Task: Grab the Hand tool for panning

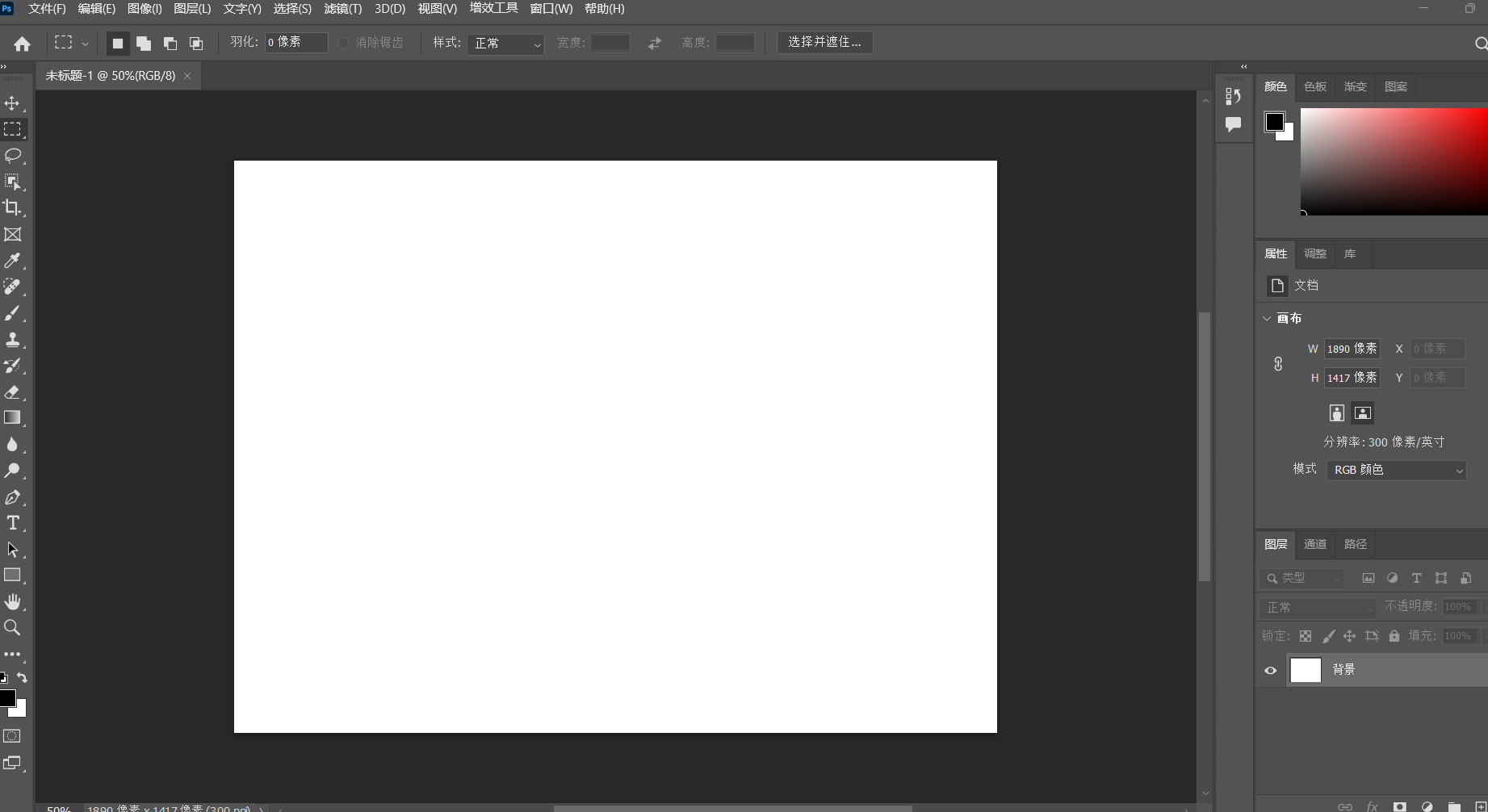Action: pos(13,601)
